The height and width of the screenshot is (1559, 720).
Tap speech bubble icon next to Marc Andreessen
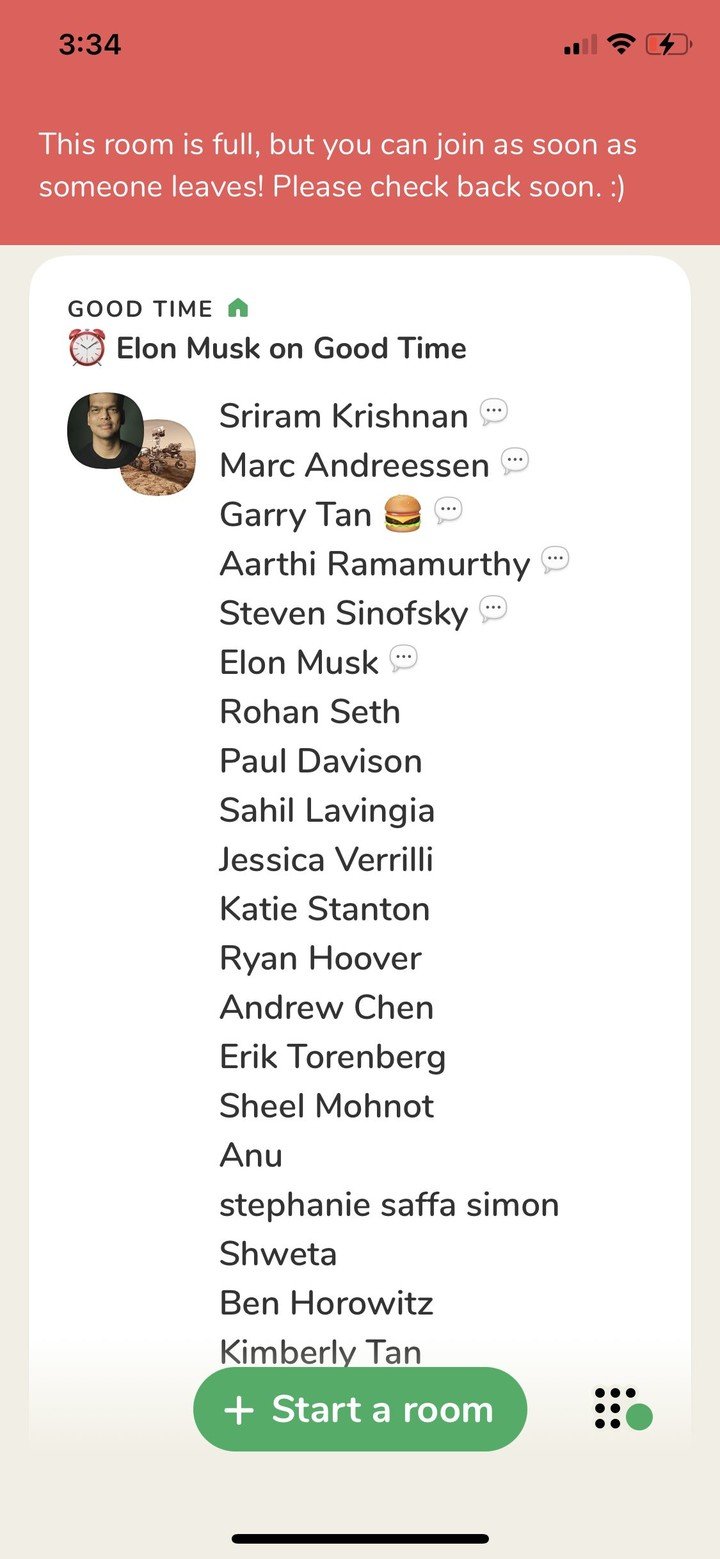tap(514, 461)
